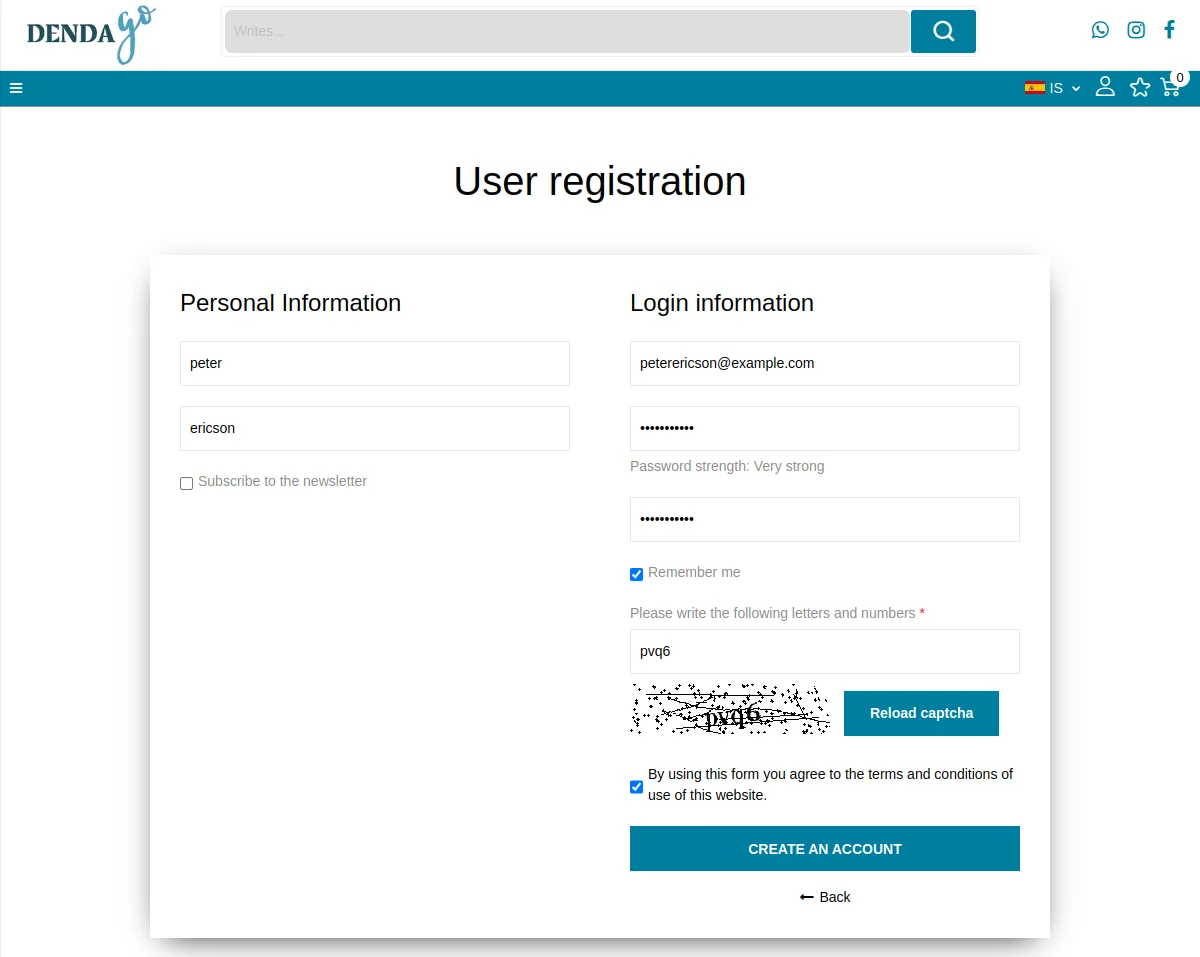Open the WhatsApp link icon
The height and width of the screenshot is (957, 1200).
tap(1100, 30)
